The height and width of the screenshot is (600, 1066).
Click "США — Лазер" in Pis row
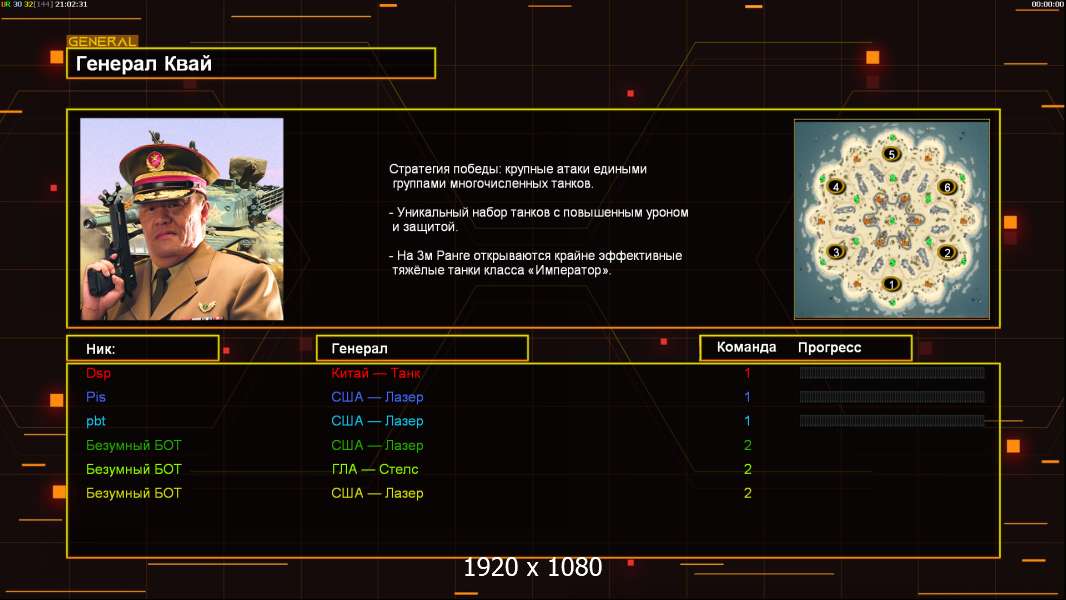(x=377, y=397)
